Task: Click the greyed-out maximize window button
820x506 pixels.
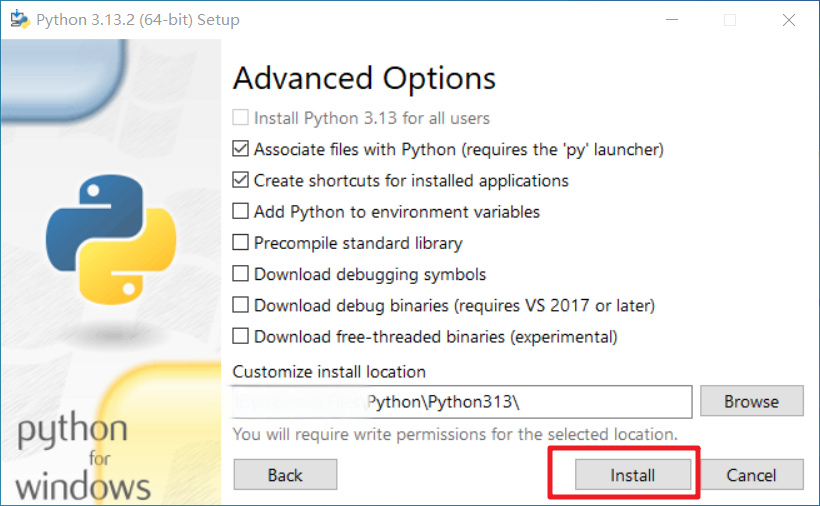Action: [x=730, y=20]
